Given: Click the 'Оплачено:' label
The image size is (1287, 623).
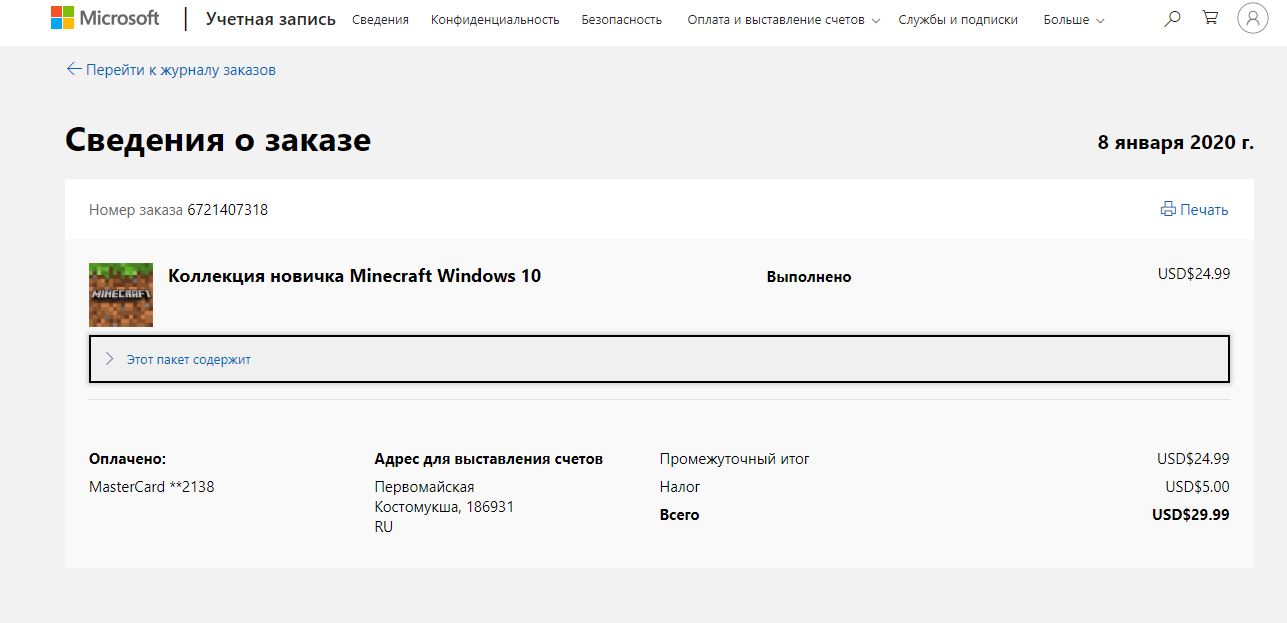Looking at the screenshot, I should pos(127,459).
